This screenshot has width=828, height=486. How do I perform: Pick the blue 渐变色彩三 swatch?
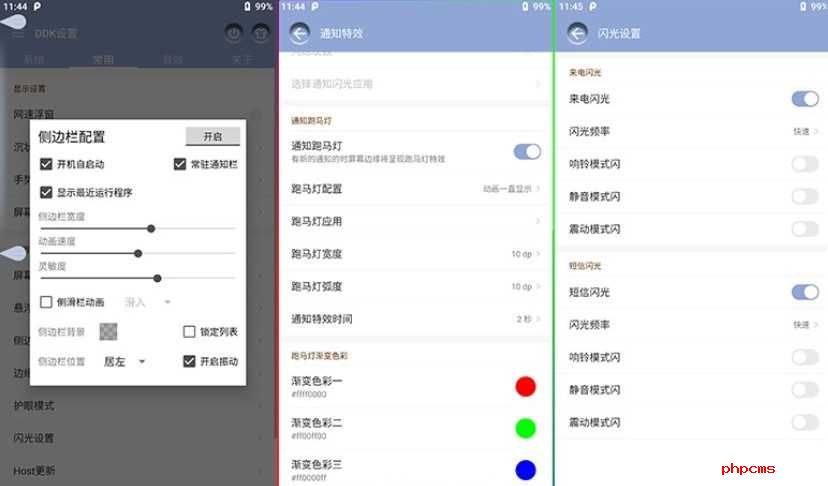click(x=525, y=470)
